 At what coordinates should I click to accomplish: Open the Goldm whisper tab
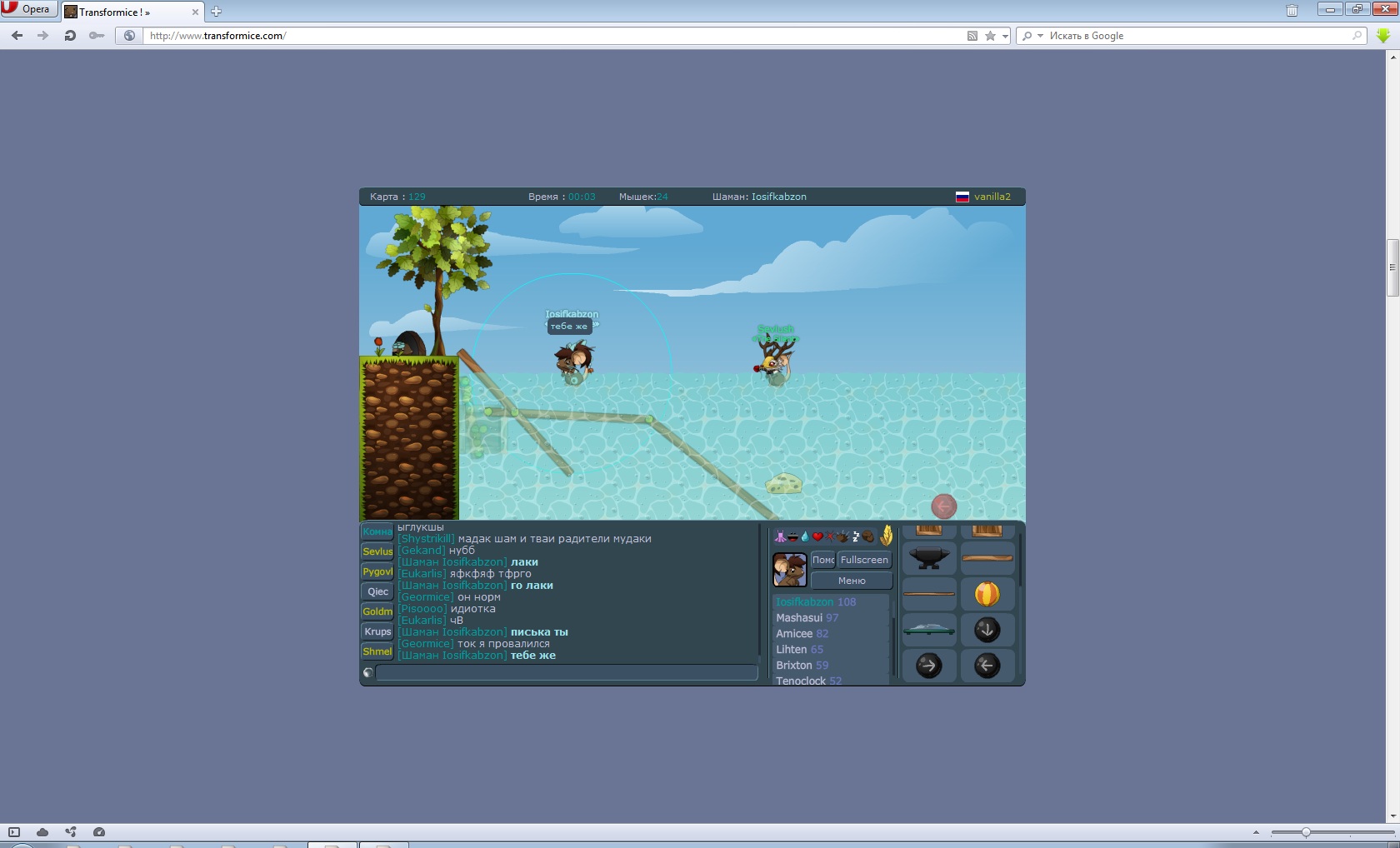pos(377,611)
